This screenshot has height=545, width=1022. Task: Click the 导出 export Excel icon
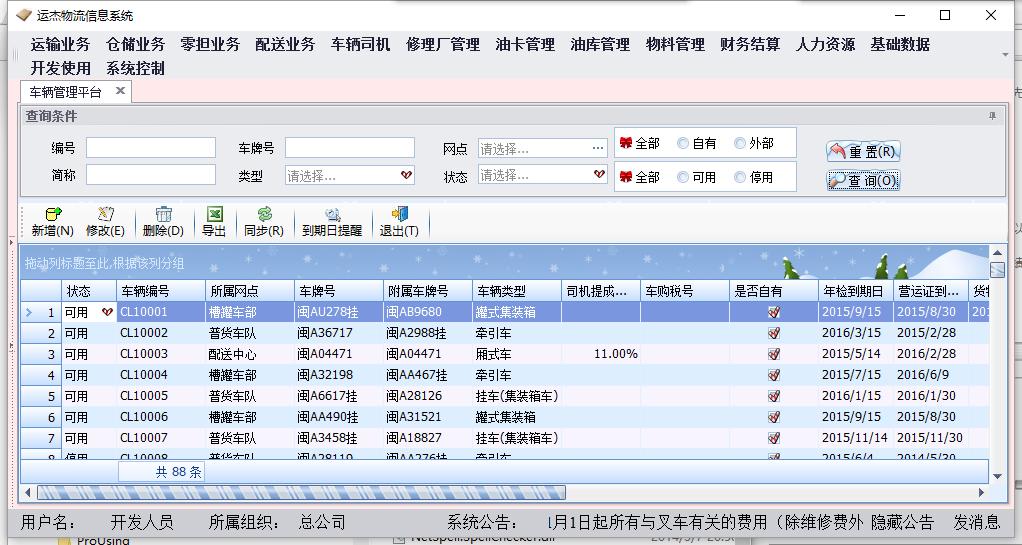pyautogui.click(x=214, y=214)
